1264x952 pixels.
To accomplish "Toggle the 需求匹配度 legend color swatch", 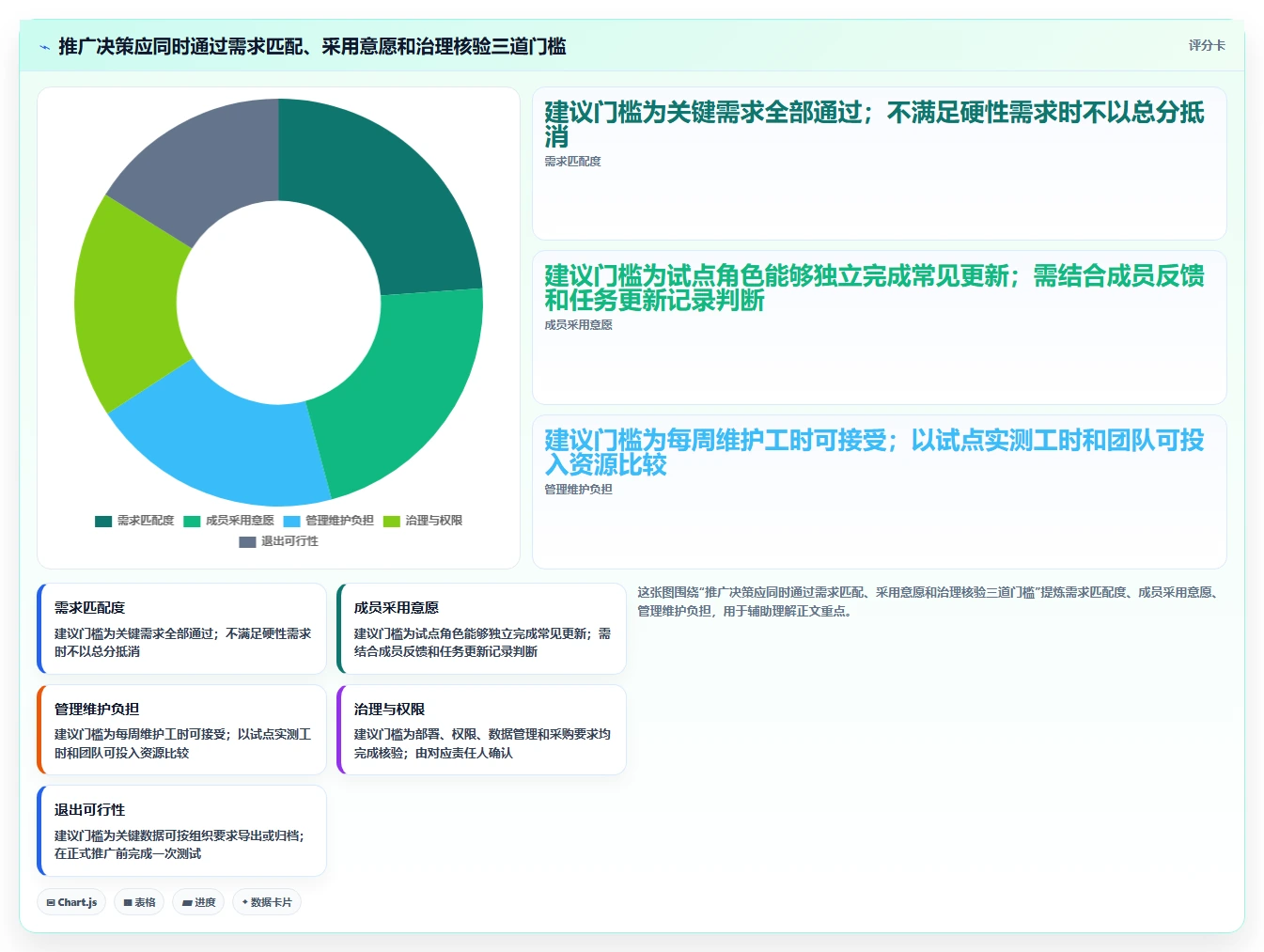I will tap(103, 521).
